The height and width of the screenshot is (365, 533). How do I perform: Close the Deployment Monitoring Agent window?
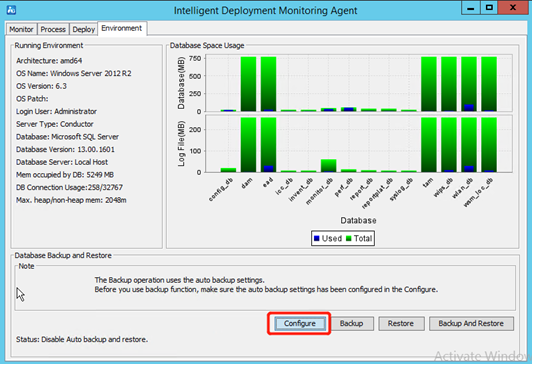point(513,8)
